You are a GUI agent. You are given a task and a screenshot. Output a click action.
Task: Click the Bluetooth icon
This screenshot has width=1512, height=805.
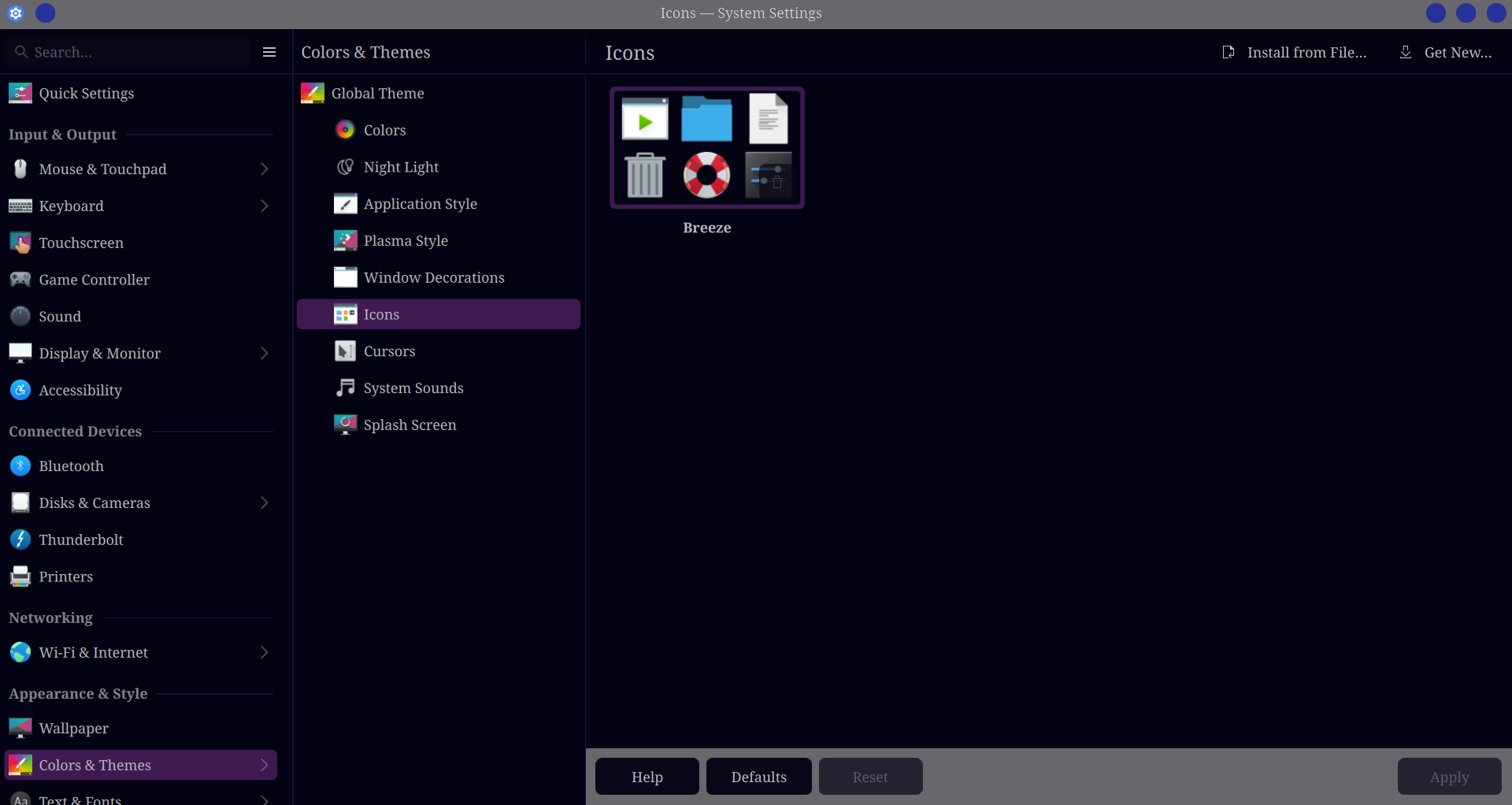tap(20, 466)
